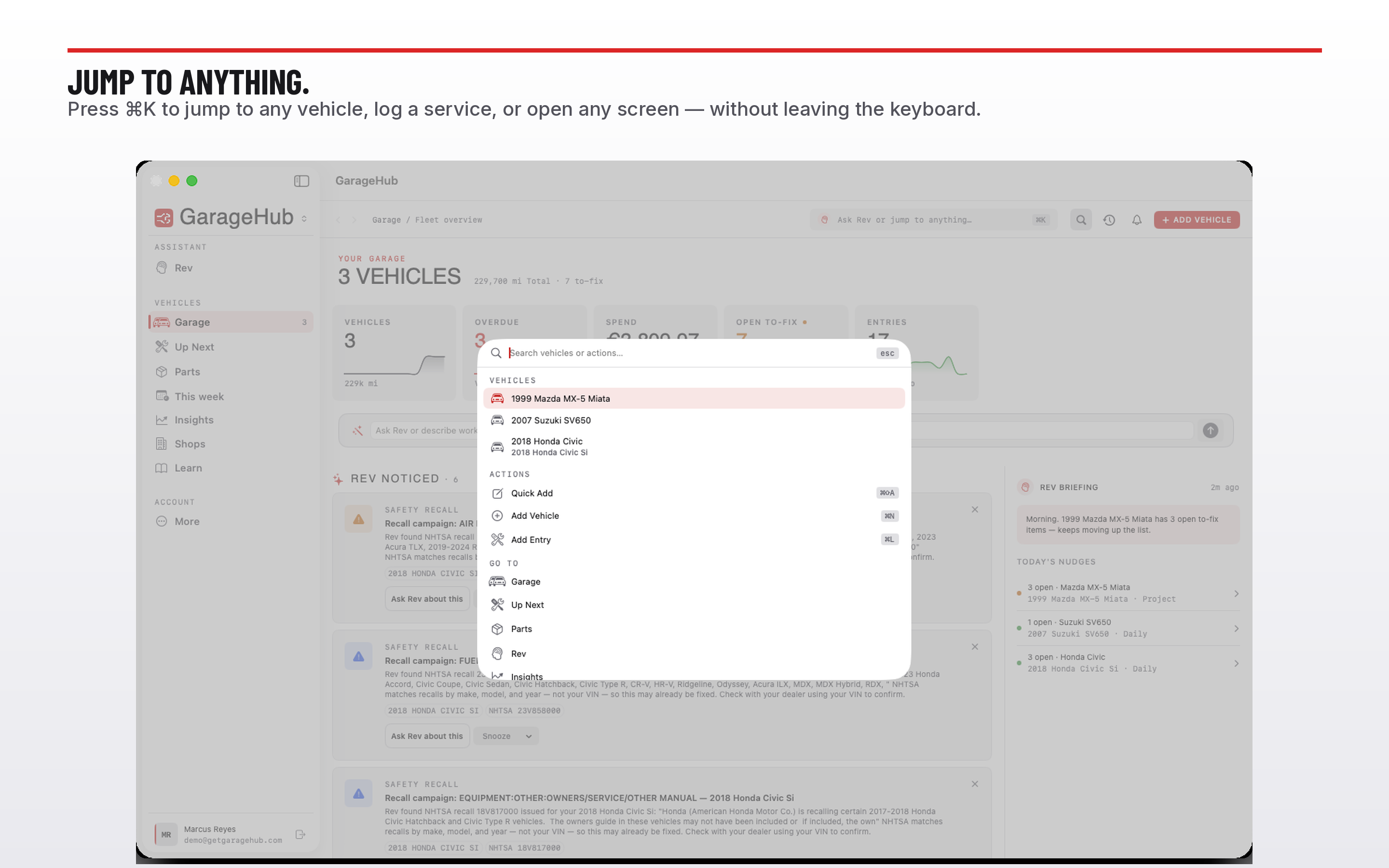Run the Add Entry action
The width and height of the screenshot is (1389, 868).
694,540
